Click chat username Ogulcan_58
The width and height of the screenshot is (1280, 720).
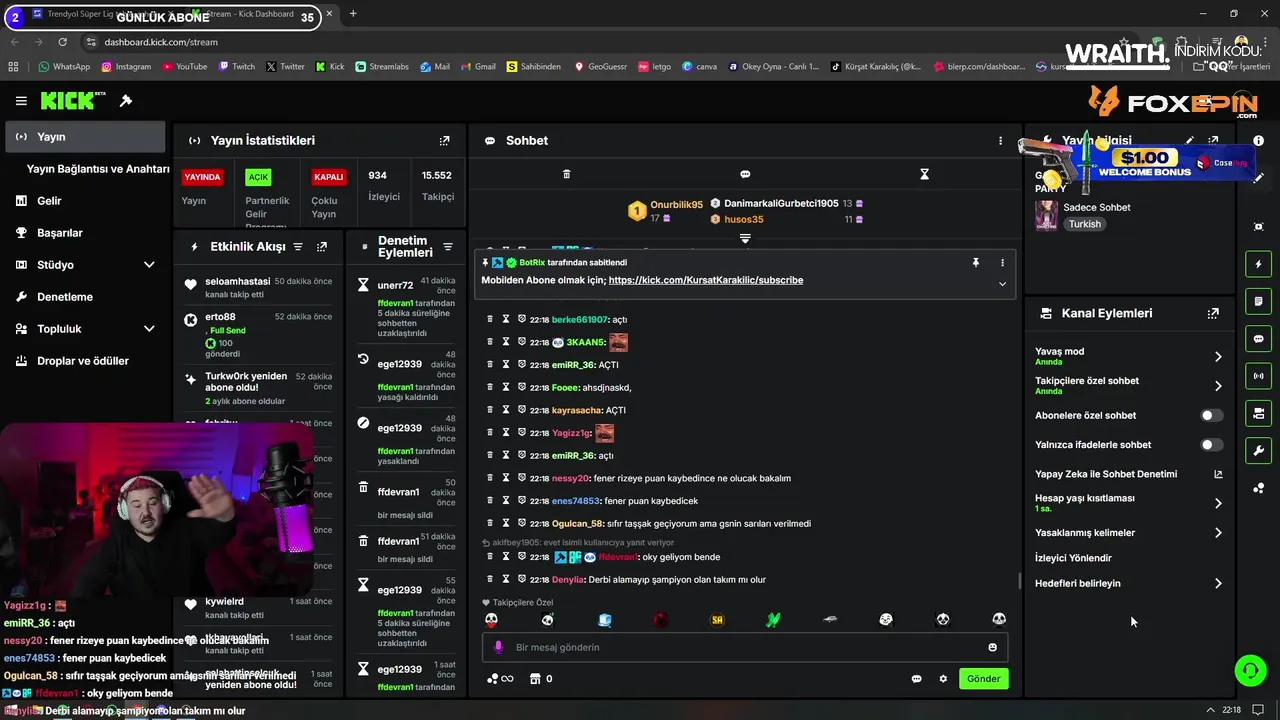coord(577,524)
